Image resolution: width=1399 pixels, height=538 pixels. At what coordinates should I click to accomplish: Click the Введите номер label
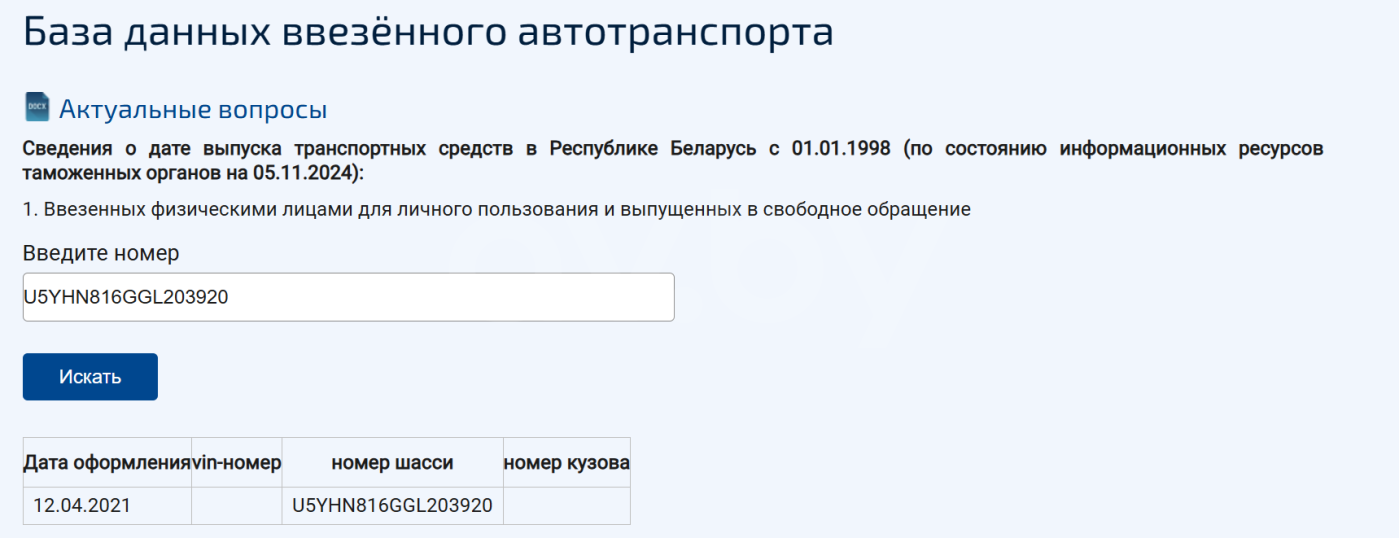point(101,253)
